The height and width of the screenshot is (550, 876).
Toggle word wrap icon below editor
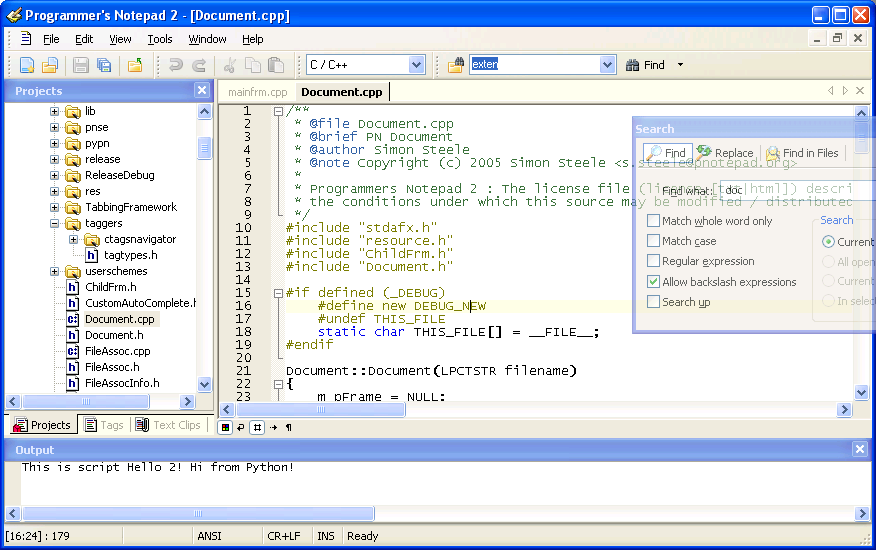point(241,427)
